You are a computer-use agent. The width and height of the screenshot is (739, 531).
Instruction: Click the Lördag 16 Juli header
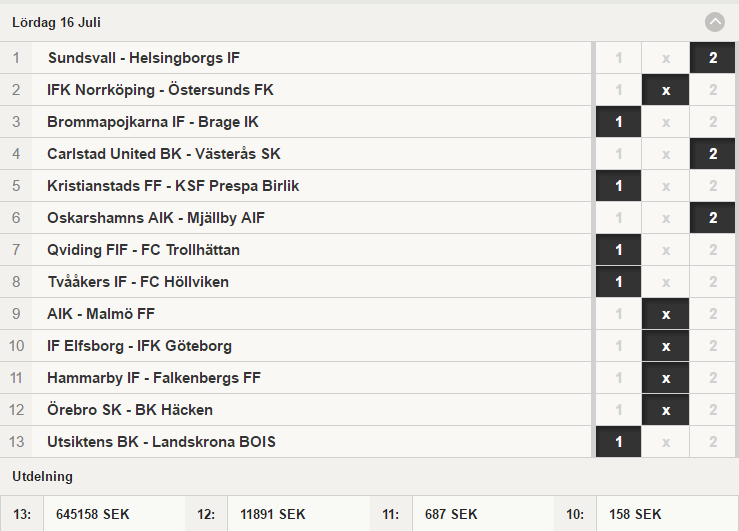[x=56, y=23]
